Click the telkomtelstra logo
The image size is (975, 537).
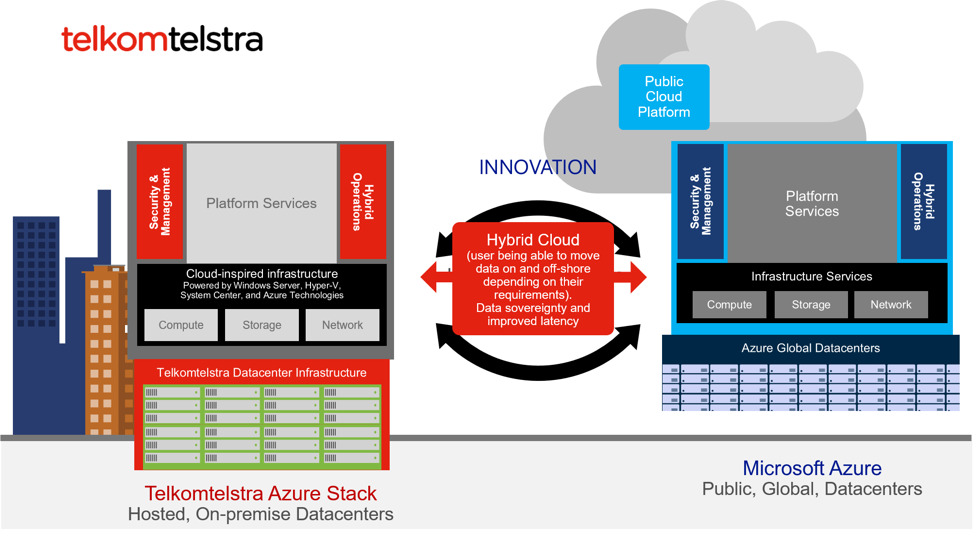point(162,39)
